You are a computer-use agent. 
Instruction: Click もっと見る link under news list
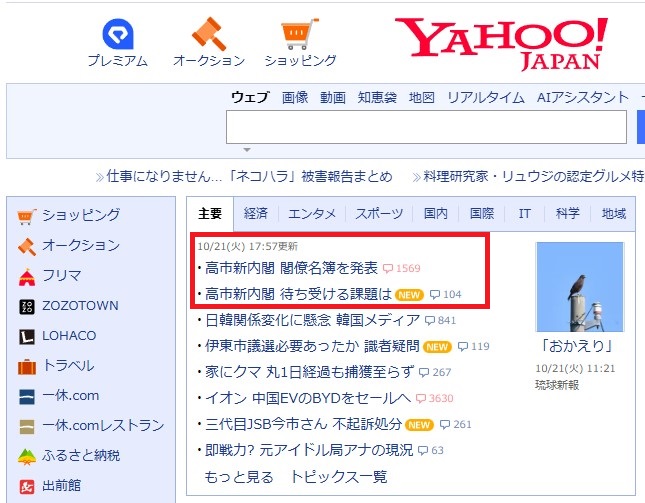click(x=239, y=477)
